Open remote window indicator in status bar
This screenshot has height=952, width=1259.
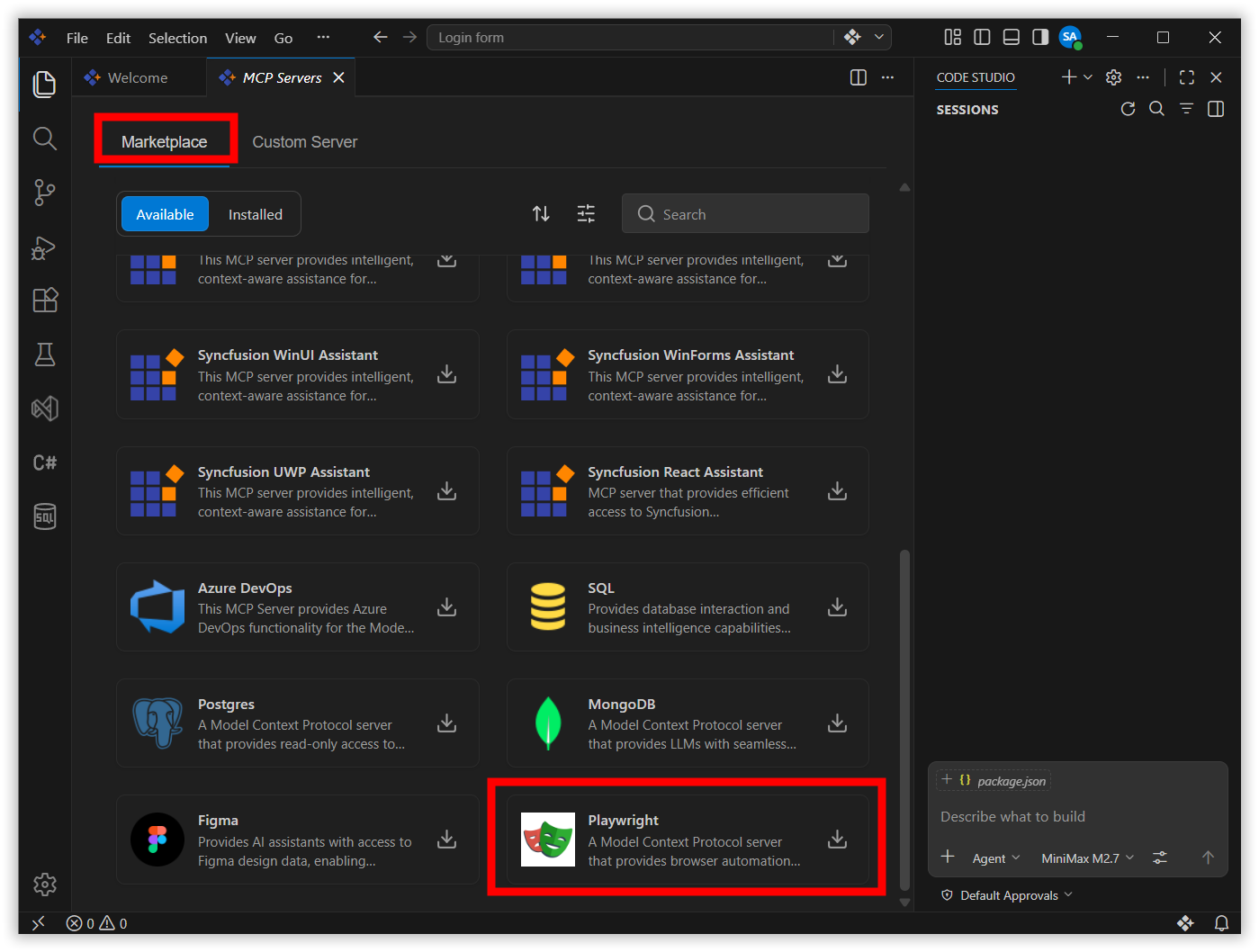(x=38, y=923)
